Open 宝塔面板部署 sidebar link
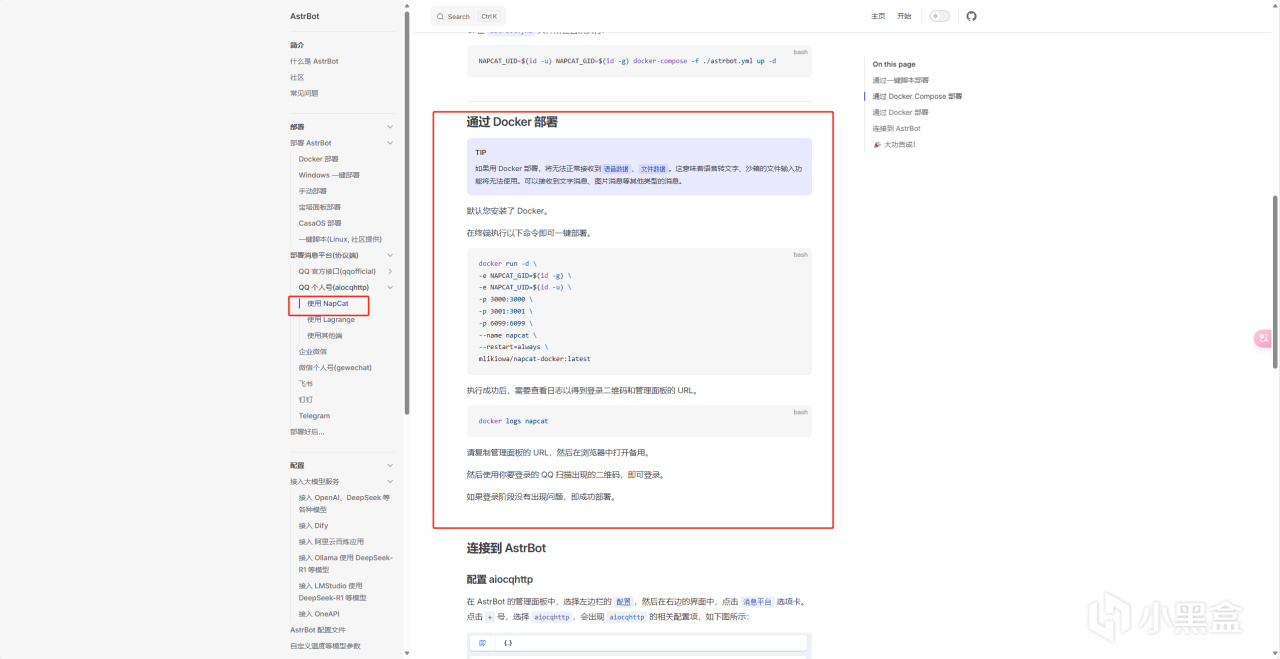The image size is (1280, 659). [319, 207]
